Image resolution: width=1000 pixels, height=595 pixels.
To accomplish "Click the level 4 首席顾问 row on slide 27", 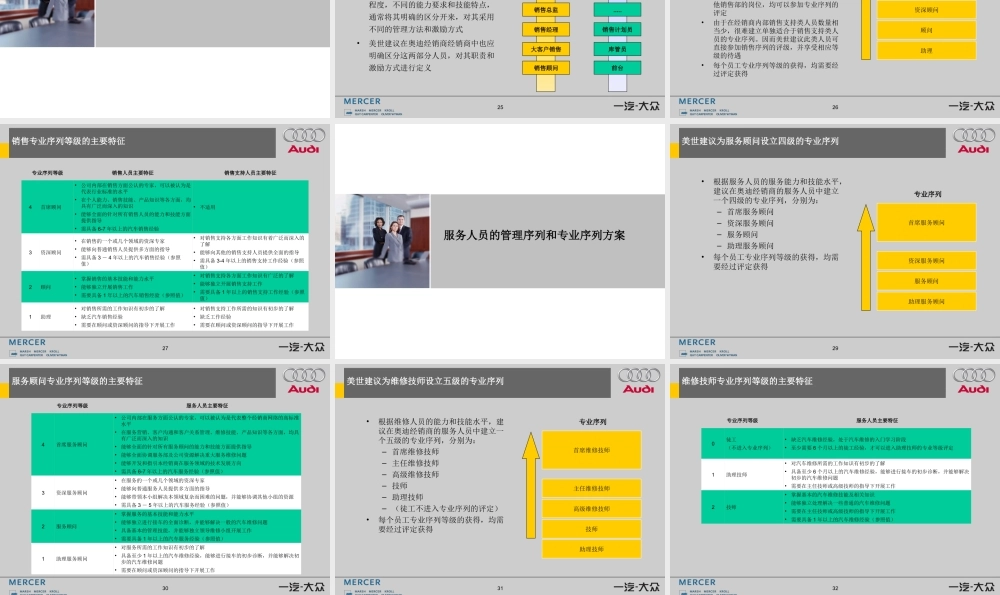I will point(165,207).
